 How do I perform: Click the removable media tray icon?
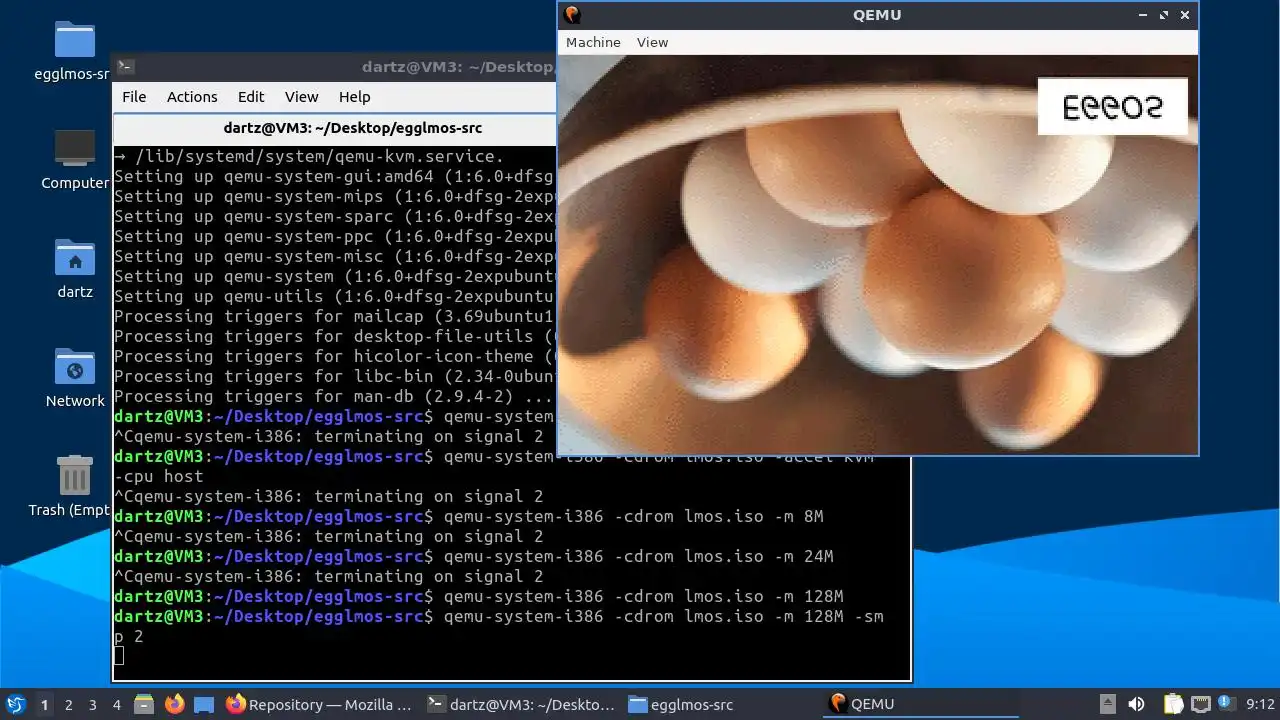1107,704
